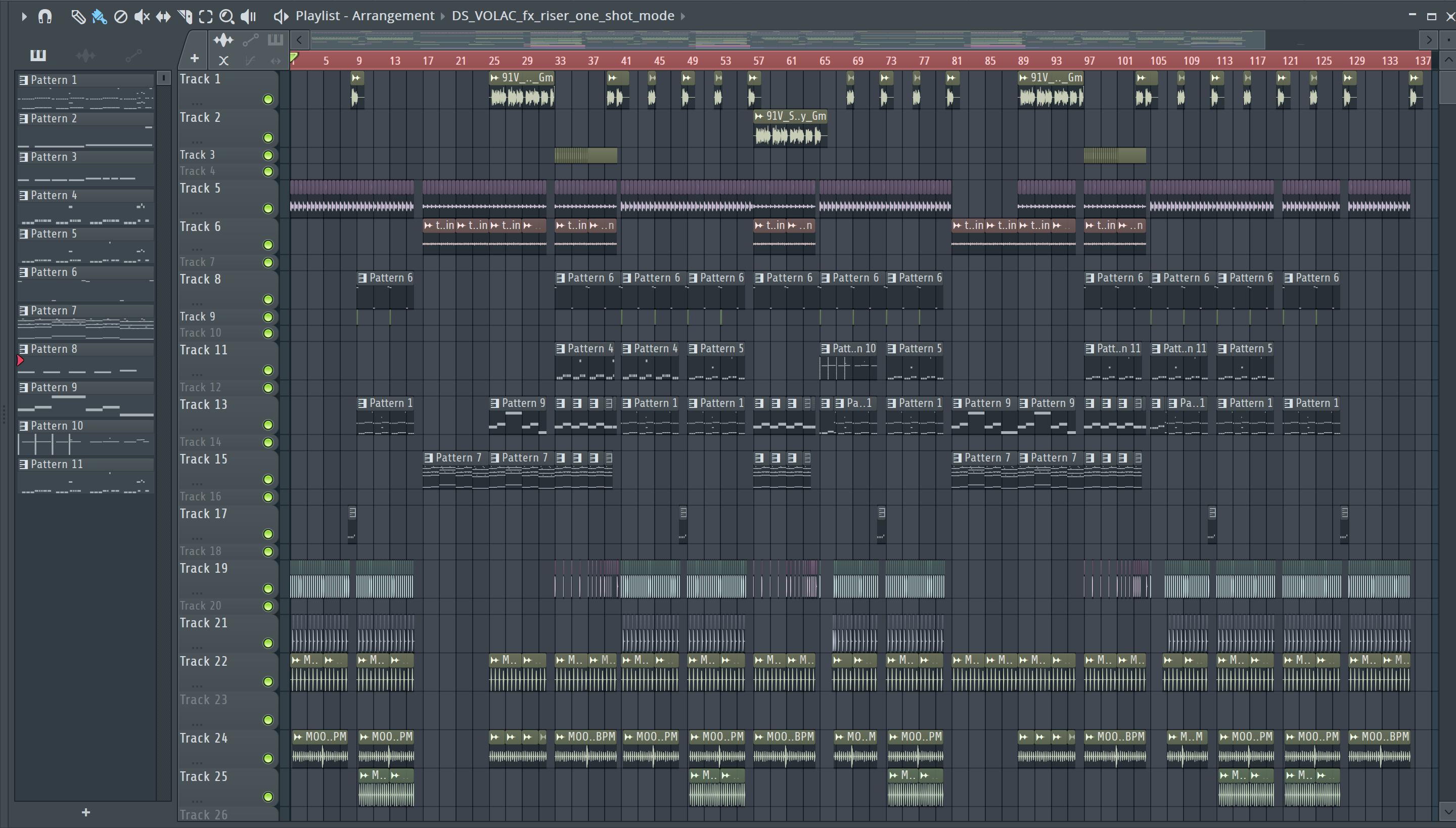Open Track 5 options dots
Viewport: 1456px width, 828px height.
click(197, 213)
